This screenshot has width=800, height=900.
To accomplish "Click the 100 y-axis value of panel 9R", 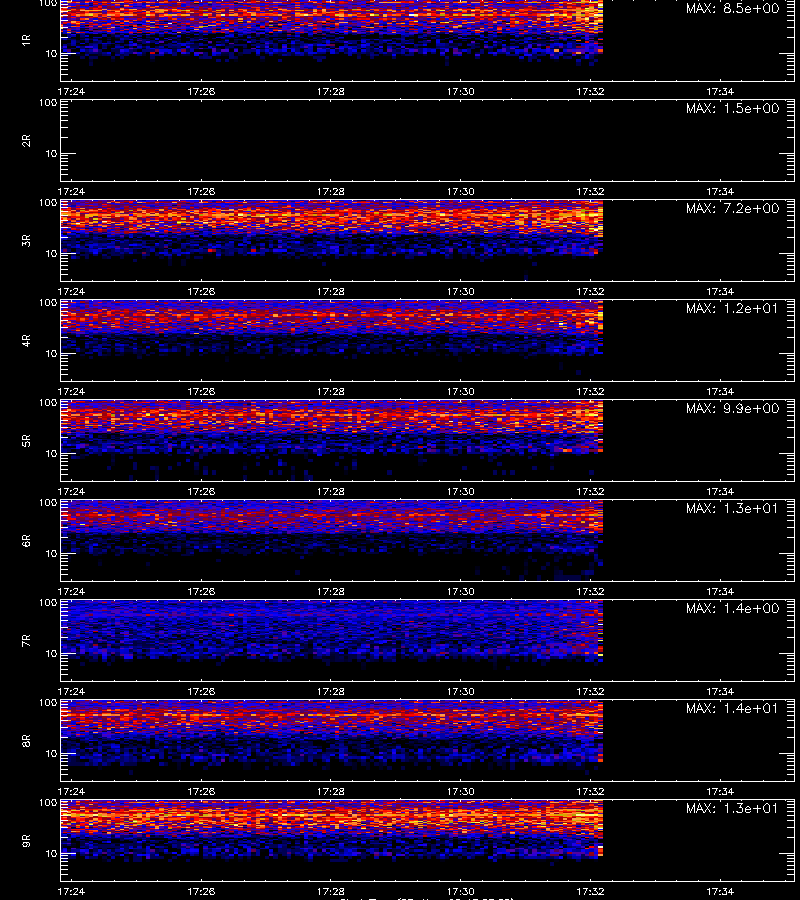I will pos(48,803).
